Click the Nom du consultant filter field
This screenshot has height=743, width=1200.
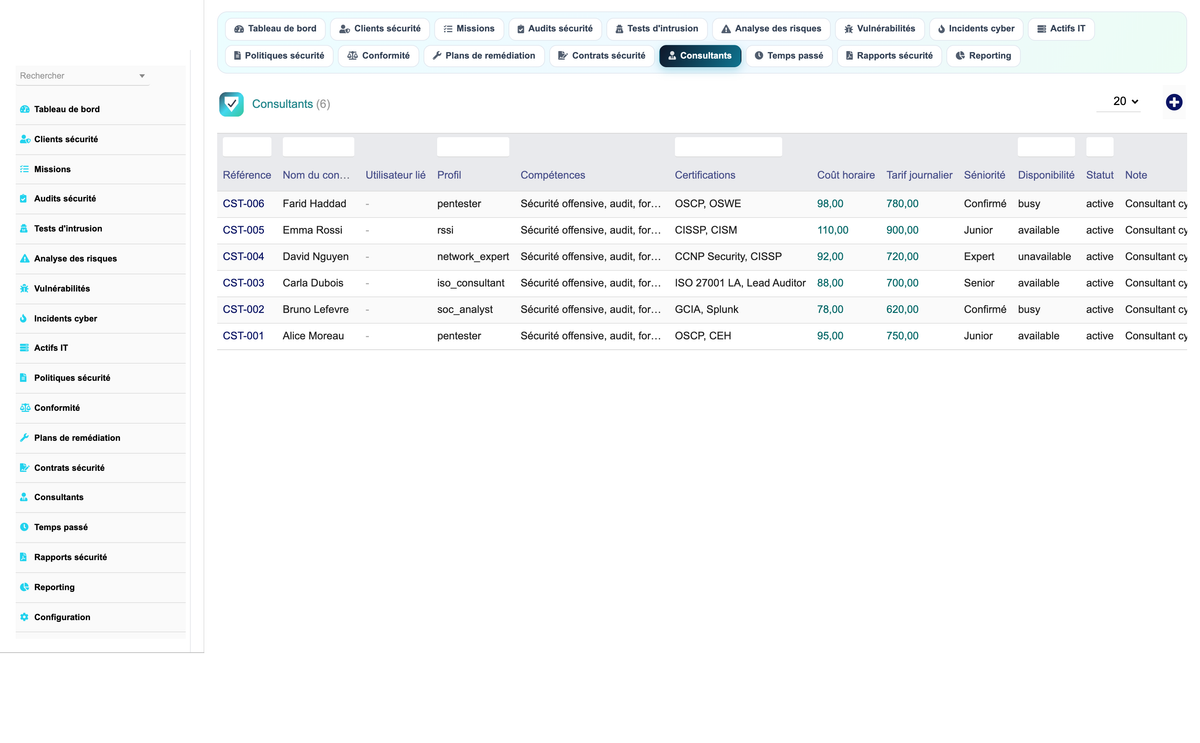coord(318,147)
